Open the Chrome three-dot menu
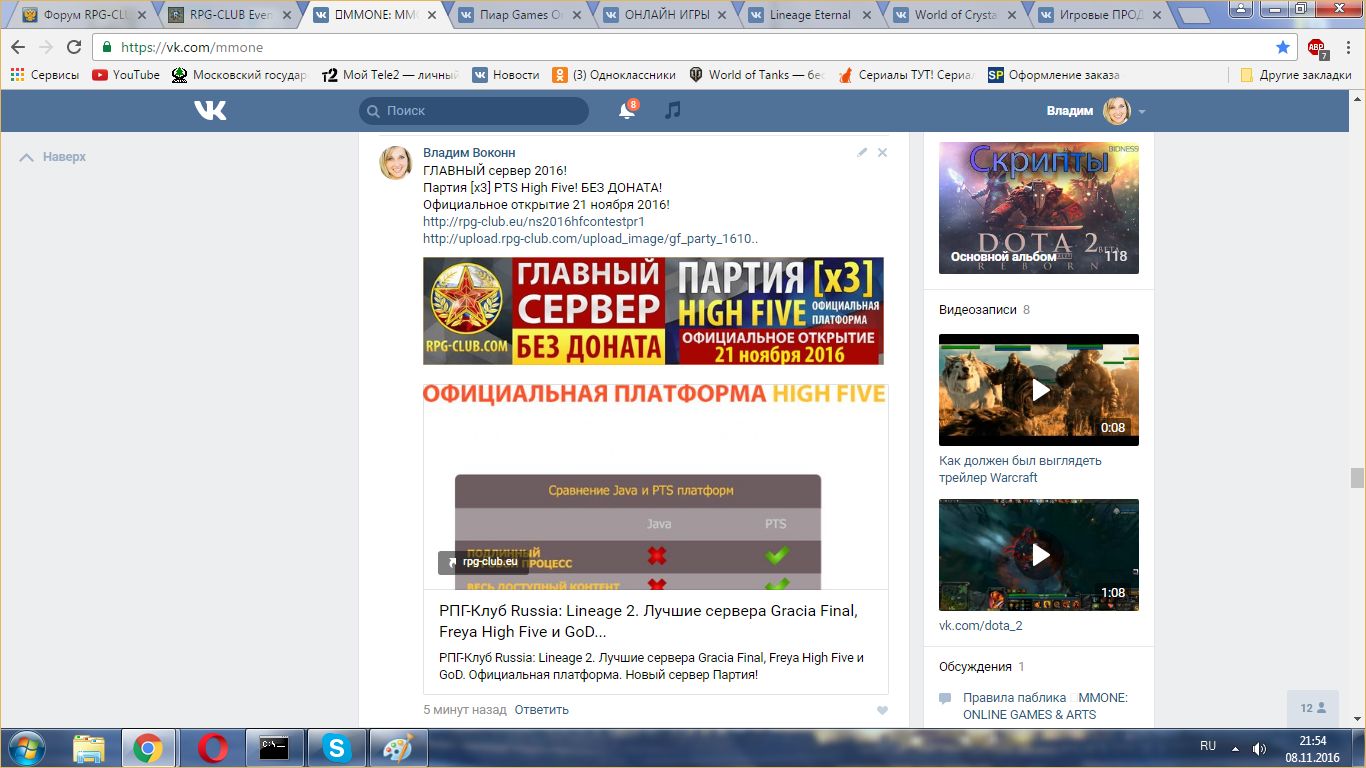 [x=1347, y=47]
